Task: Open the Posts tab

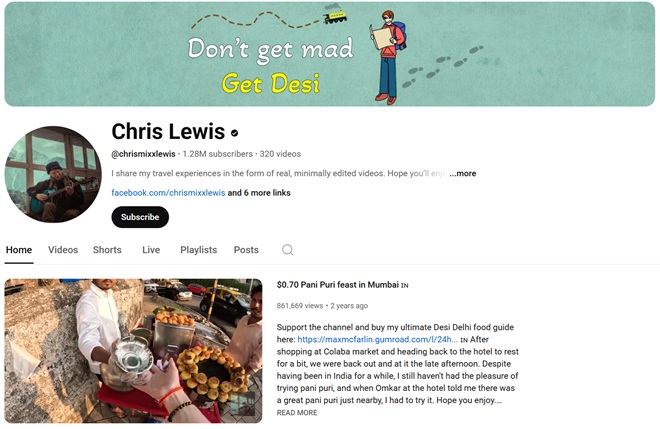Action: point(246,250)
